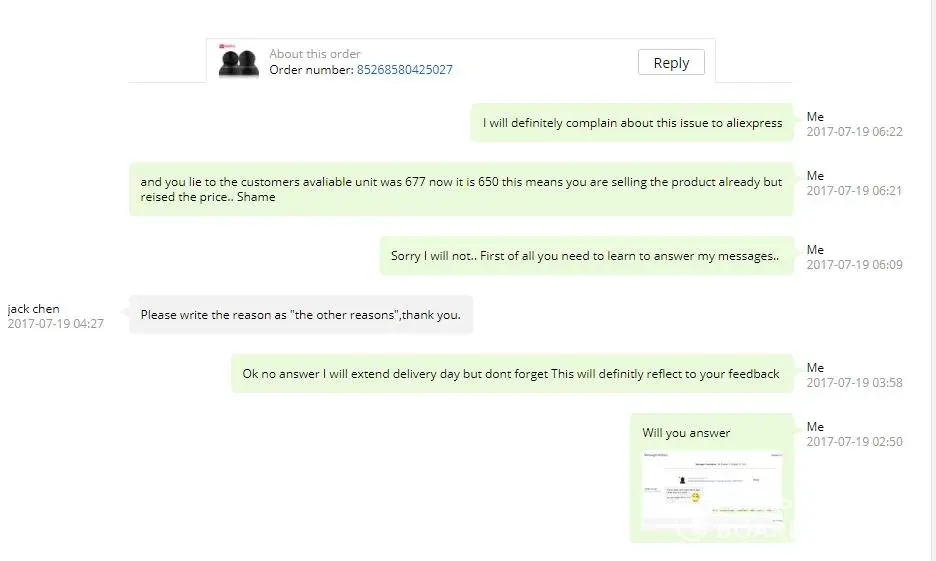The height and width of the screenshot is (561, 936).
Task: Select the 'Sorry I will not' message bubble
Action: (x=584, y=256)
